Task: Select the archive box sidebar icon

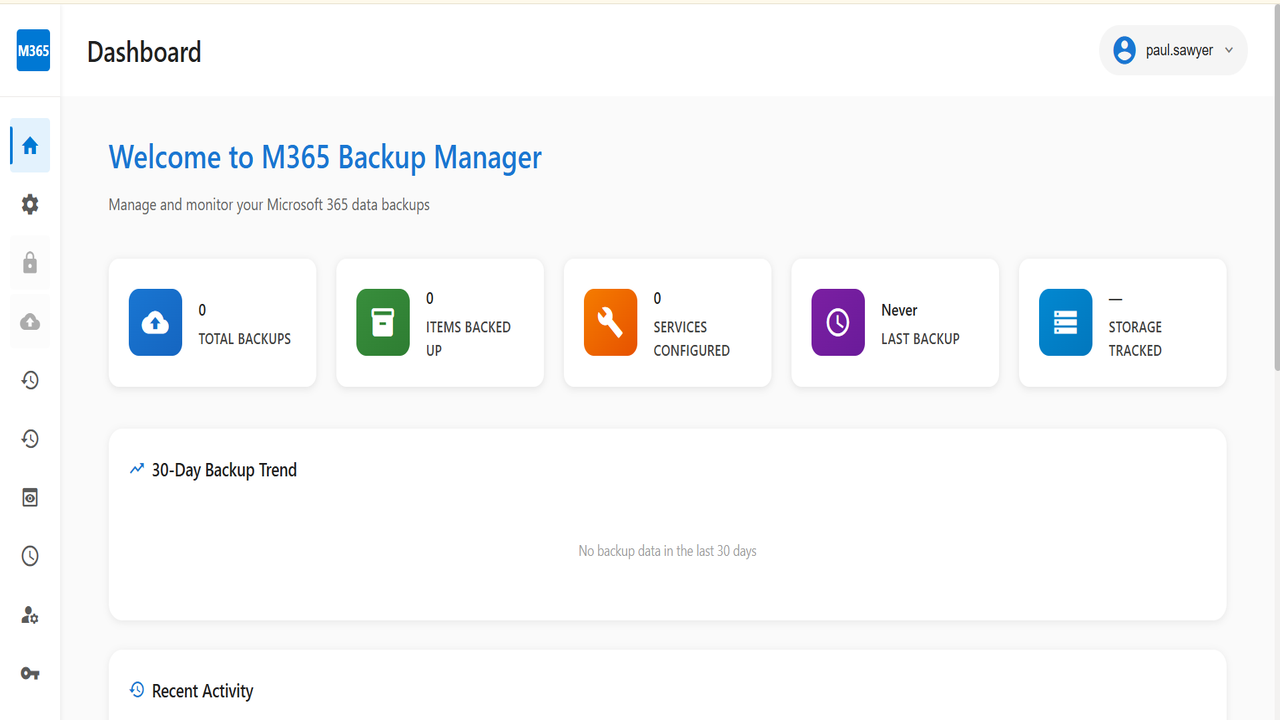Action: 30,498
